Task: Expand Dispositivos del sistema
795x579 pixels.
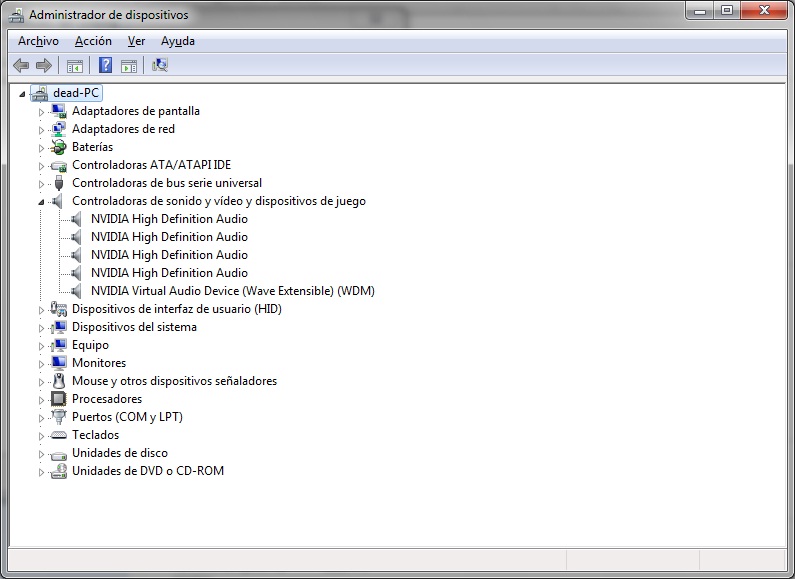Action: pos(42,328)
